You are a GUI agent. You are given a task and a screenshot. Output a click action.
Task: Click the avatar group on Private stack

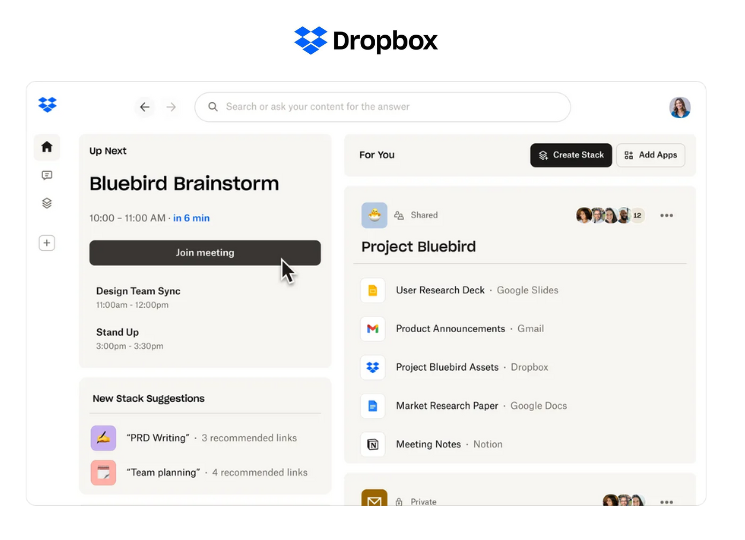pyautogui.click(x=624, y=500)
